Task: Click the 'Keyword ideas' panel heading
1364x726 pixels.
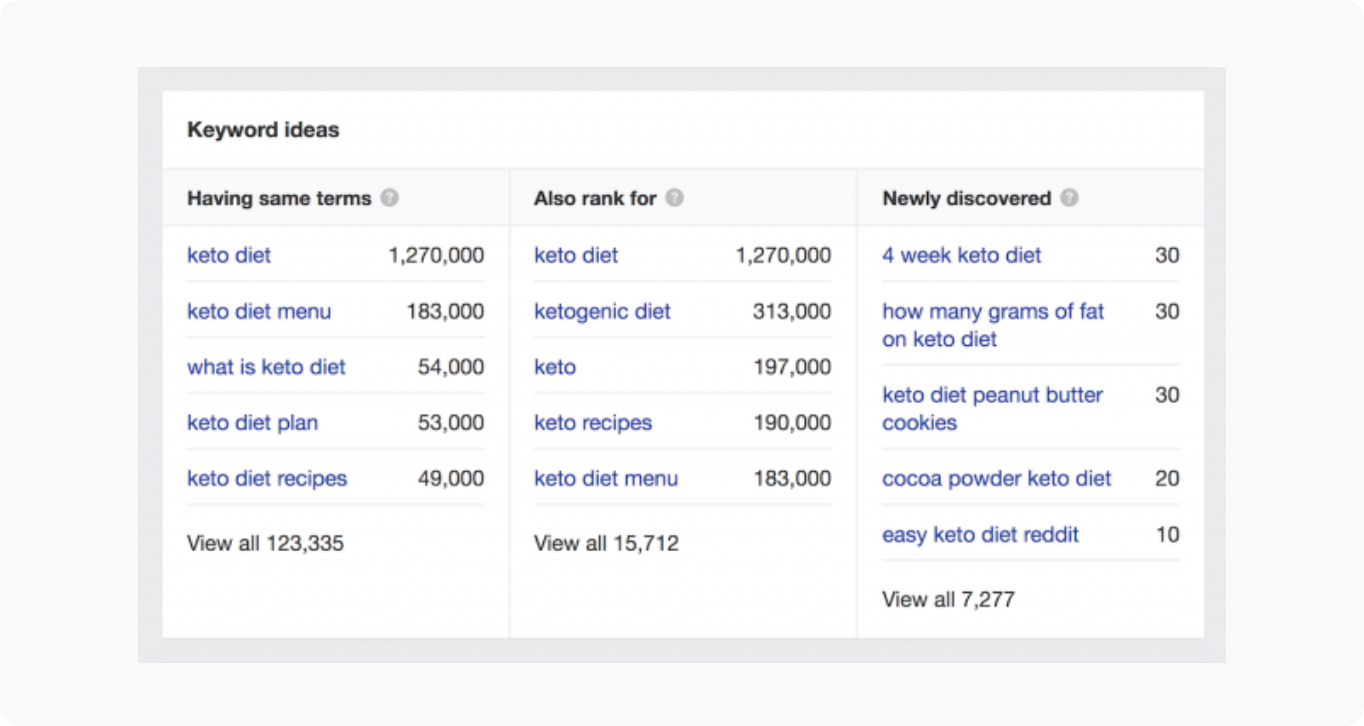Action: point(263,130)
